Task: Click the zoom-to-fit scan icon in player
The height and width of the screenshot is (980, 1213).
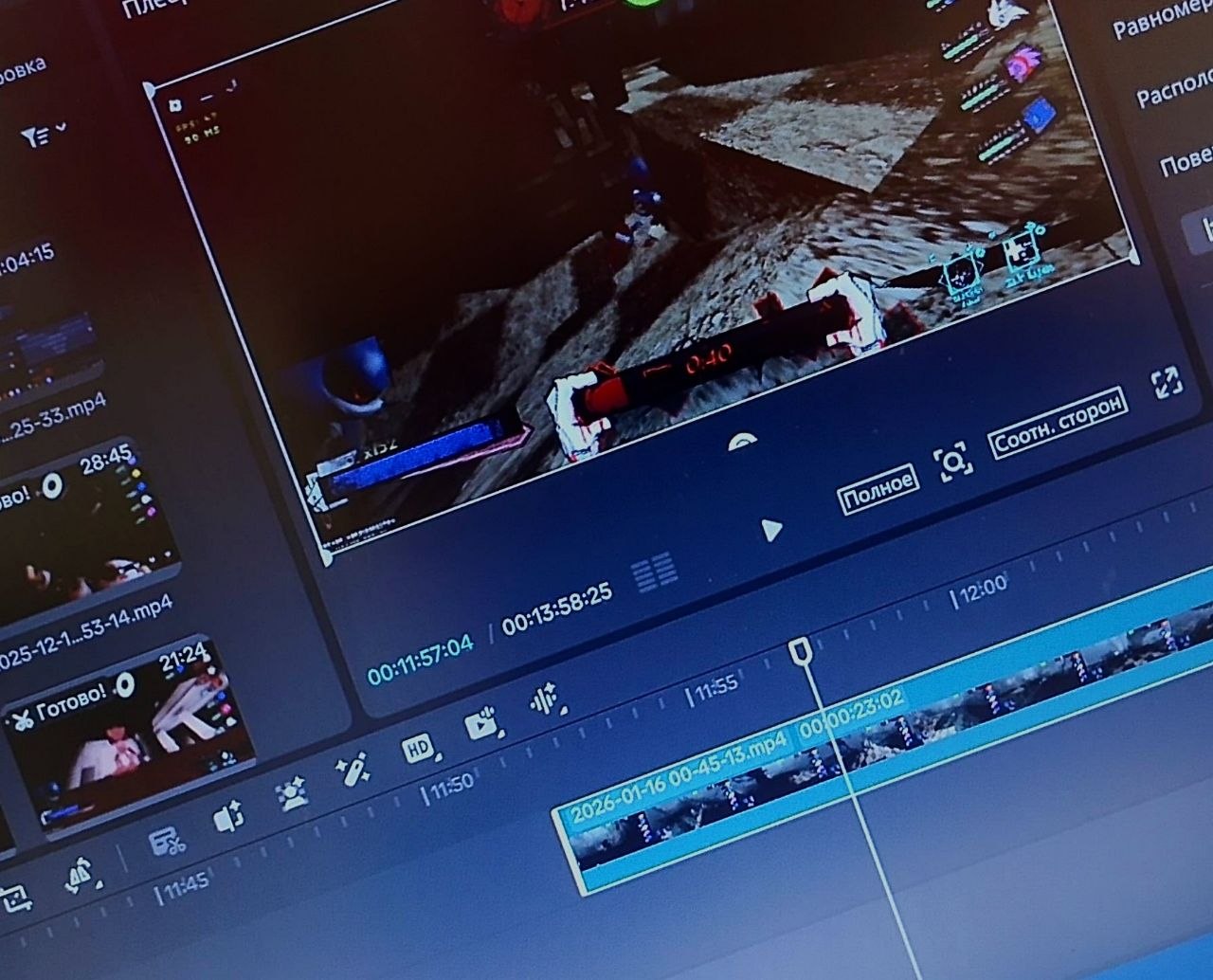Action: 952,462
